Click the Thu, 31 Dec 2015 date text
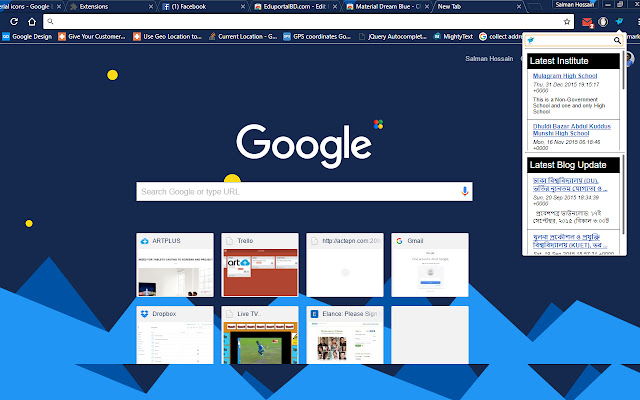The image size is (640, 400). [566, 87]
